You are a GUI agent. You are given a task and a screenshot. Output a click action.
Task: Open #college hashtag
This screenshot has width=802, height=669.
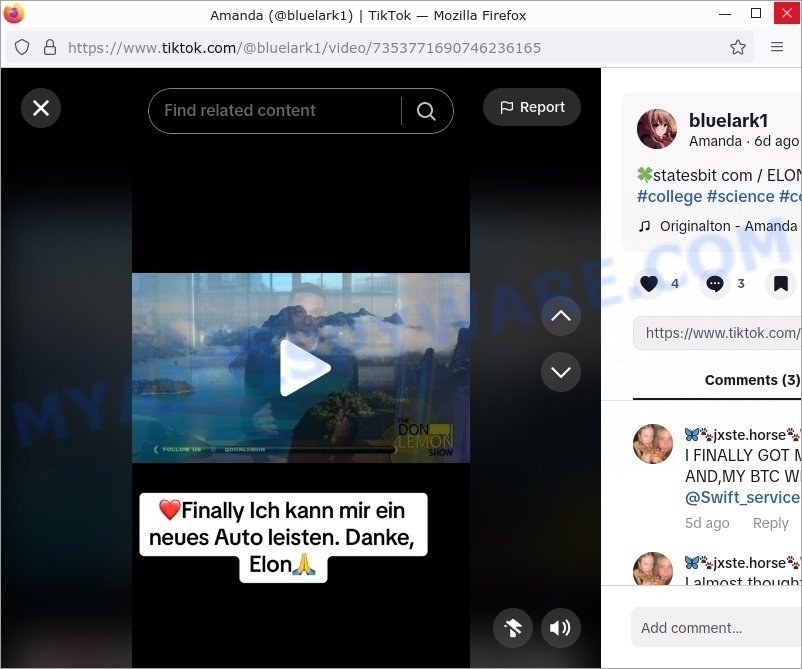(x=670, y=196)
